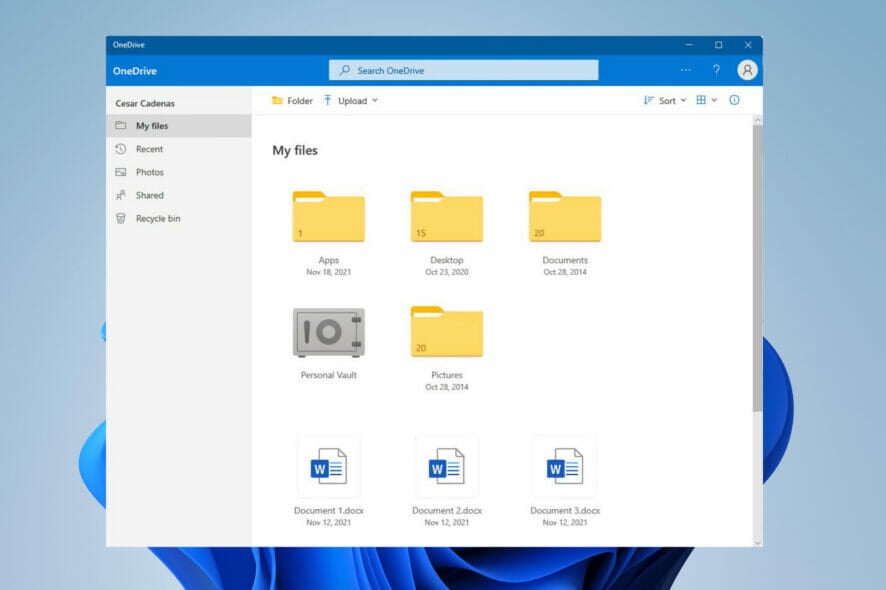Open Recycle bin in the sidebar
886x590 pixels.
(179, 218)
